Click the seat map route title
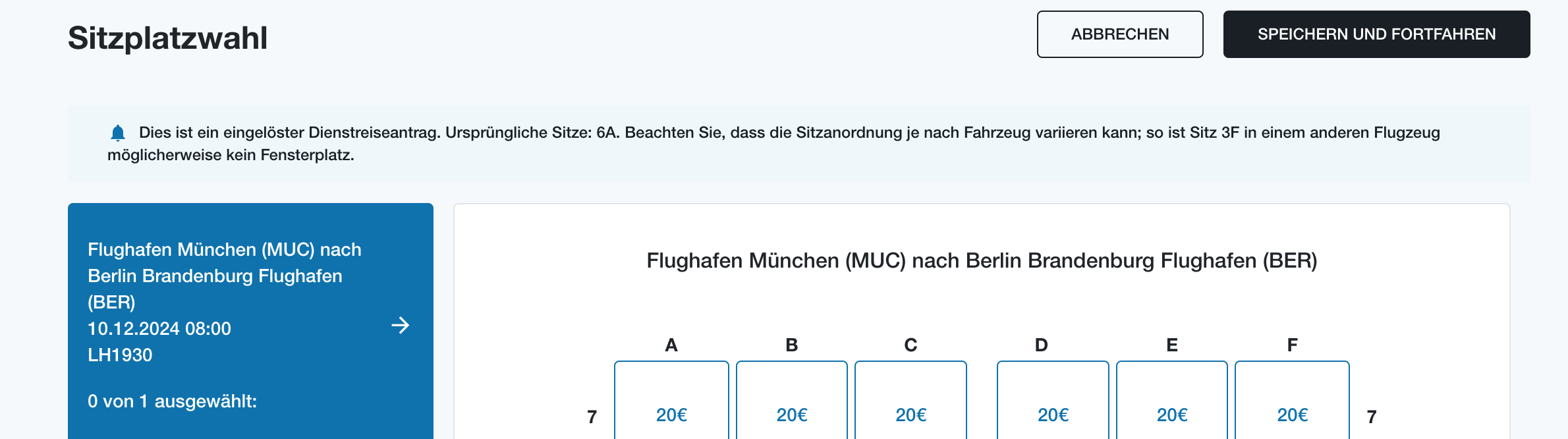The height and width of the screenshot is (439, 1568). 982,260
